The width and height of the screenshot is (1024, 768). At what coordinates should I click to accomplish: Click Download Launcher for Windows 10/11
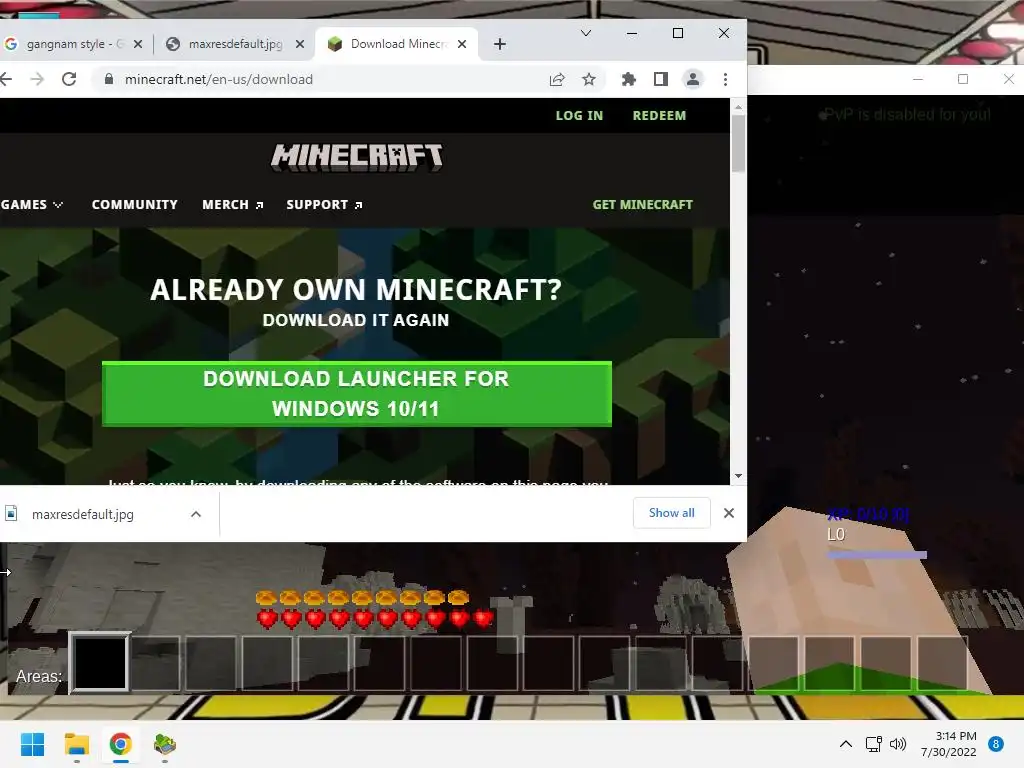[x=357, y=394]
